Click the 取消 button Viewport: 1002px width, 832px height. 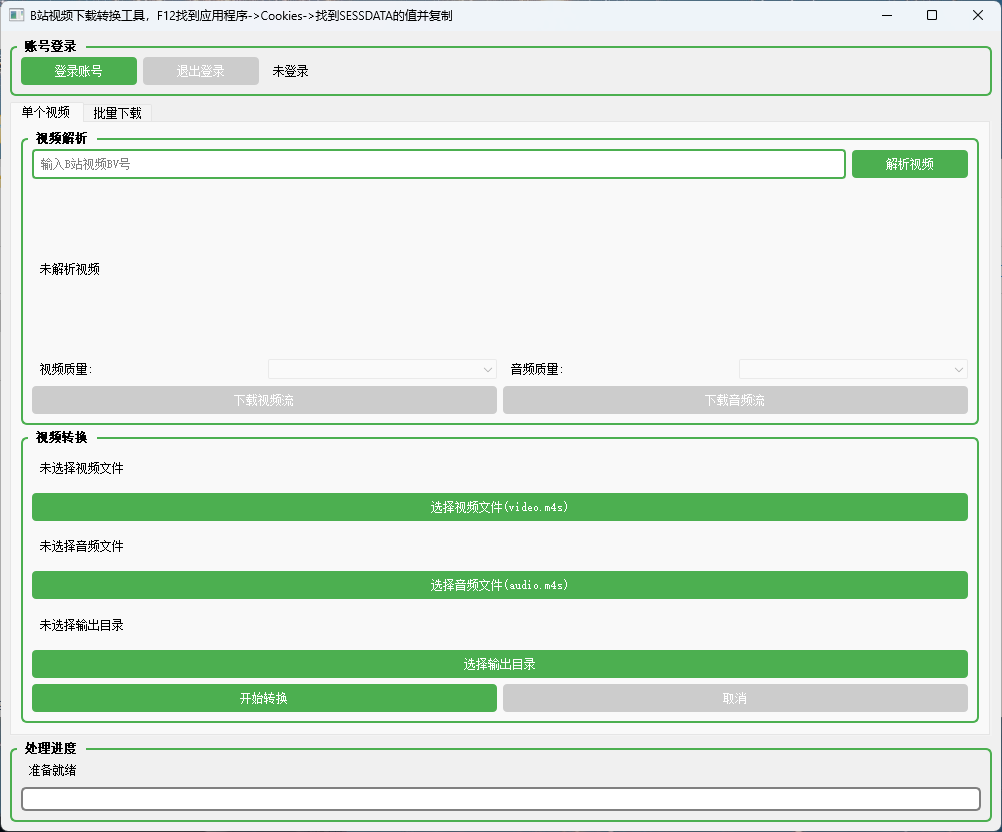734,698
